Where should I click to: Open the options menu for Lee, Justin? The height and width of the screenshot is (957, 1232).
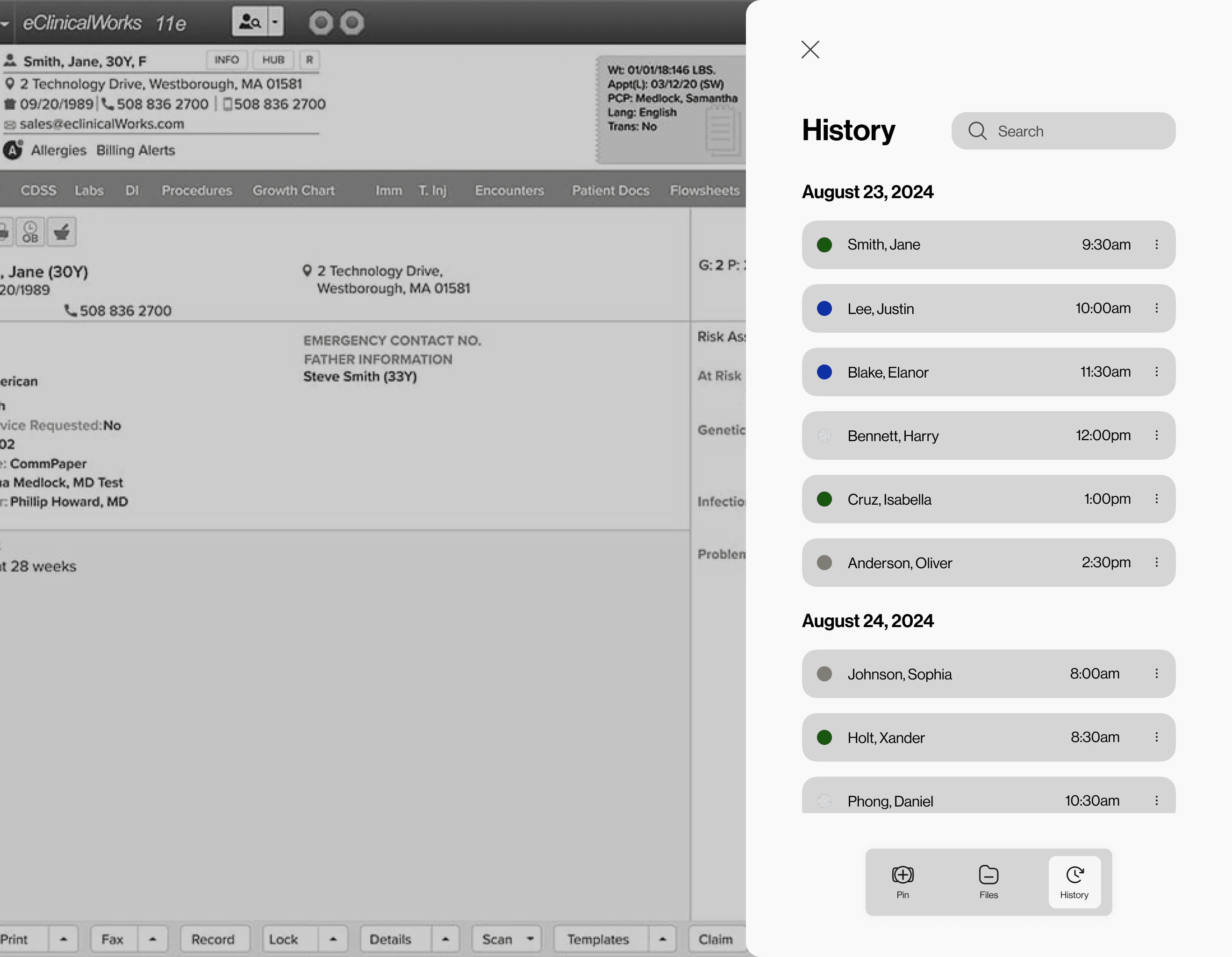pyautogui.click(x=1156, y=308)
